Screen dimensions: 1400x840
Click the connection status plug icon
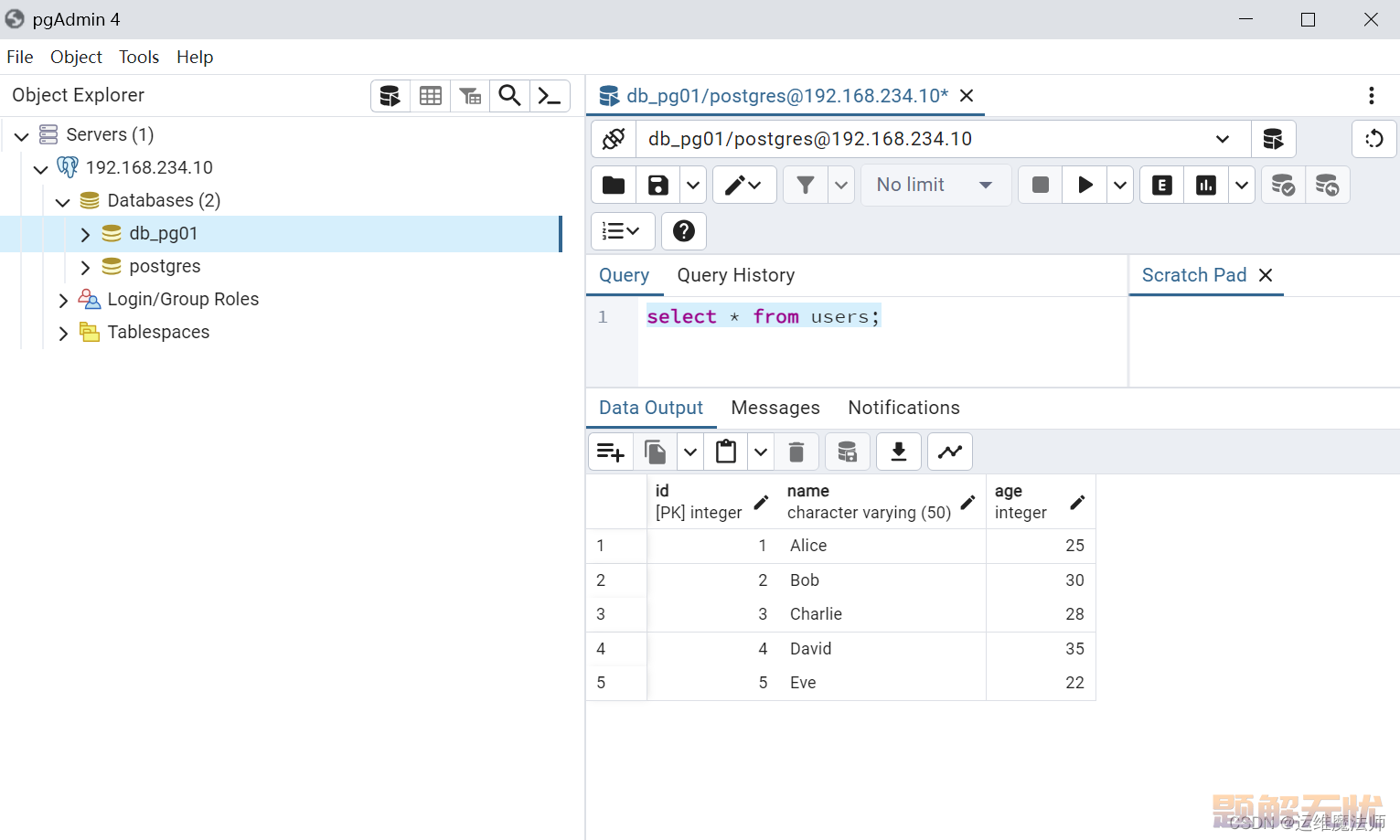(614, 139)
